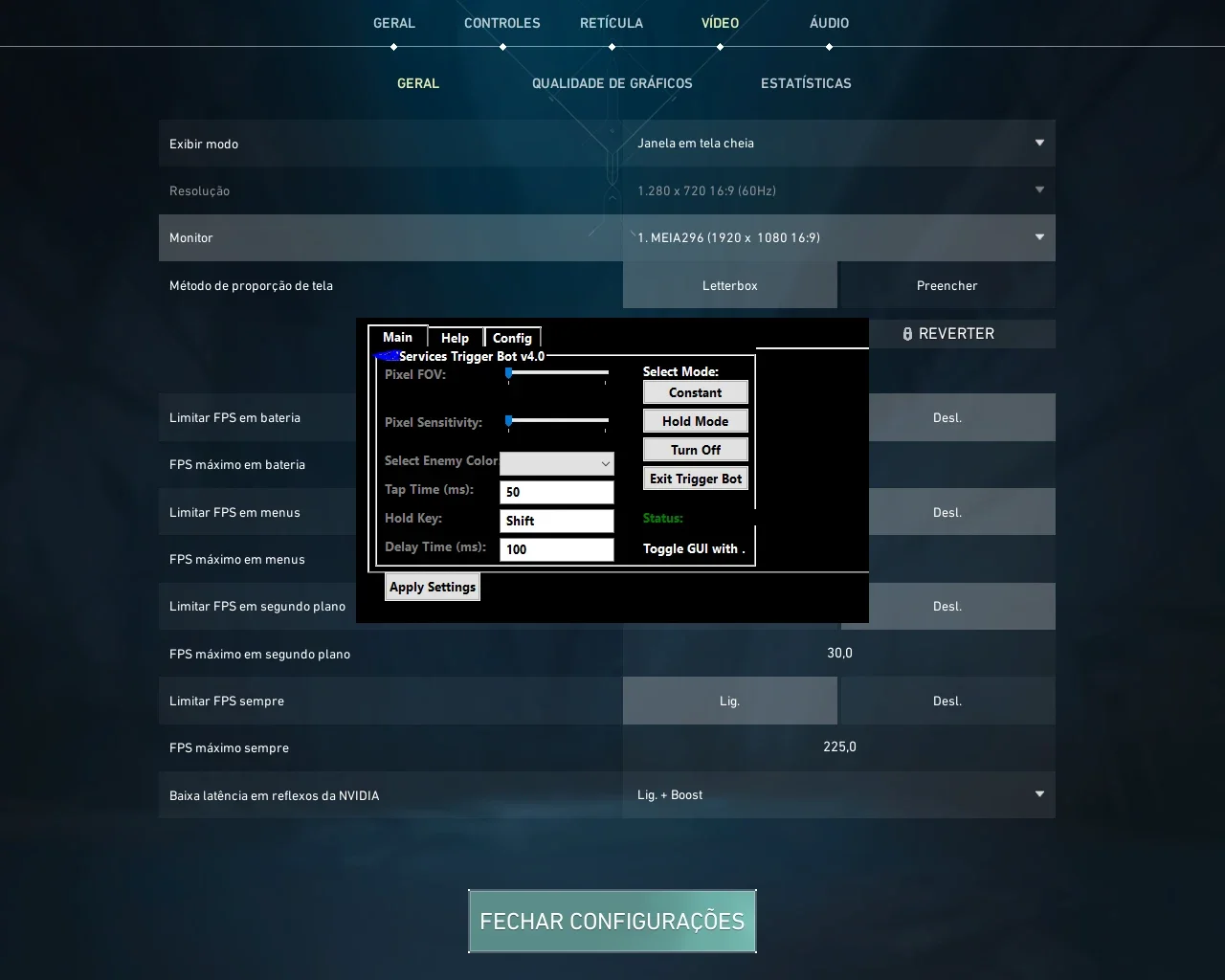Click FECHAR CONFIGURAÇÕES button
The width and height of the screenshot is (1225, 980).
(x=612, y=921)
